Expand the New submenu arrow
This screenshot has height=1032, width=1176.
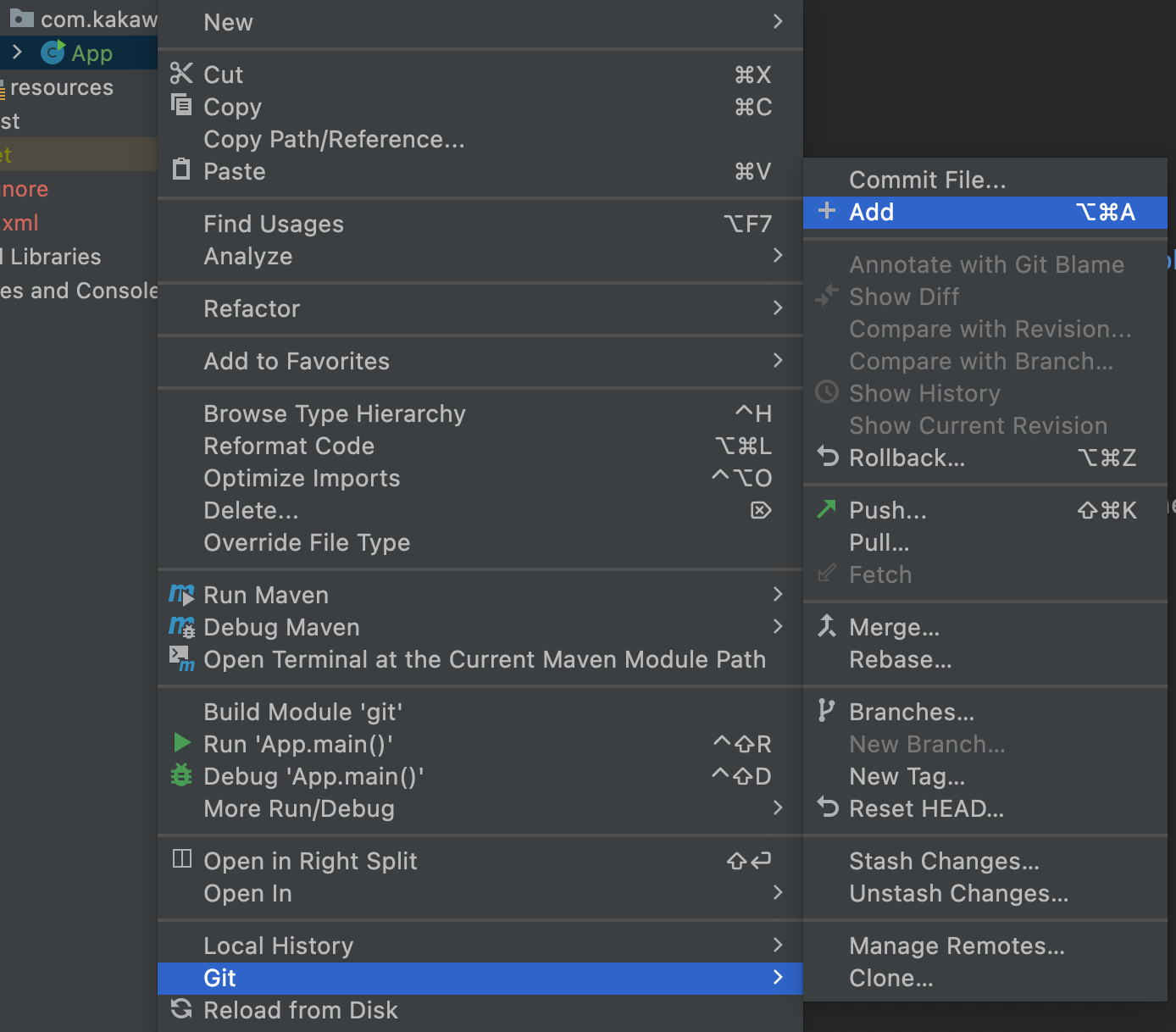[777, 22]
